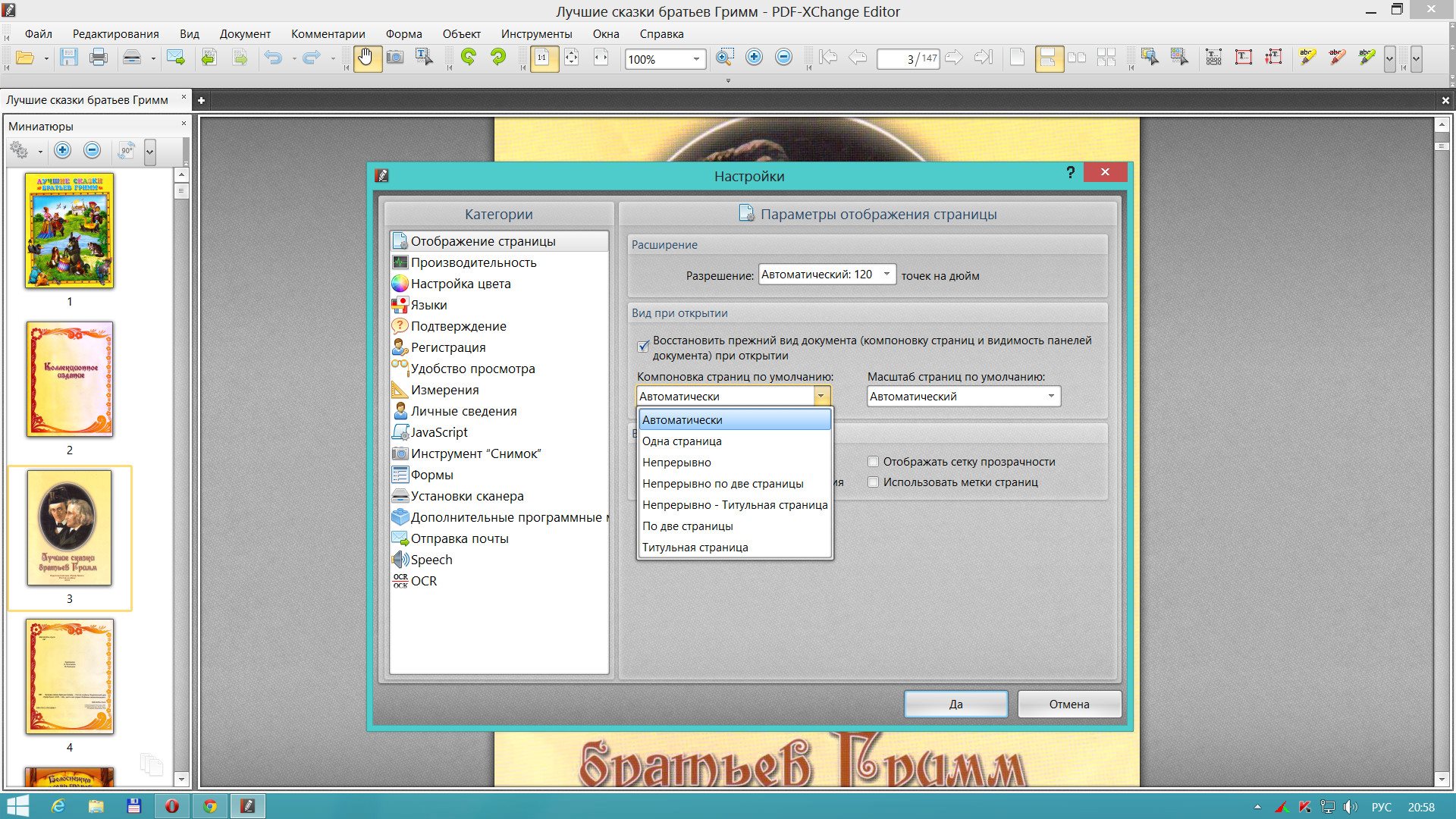The image size is (1456, 819).
Task: Cancel settings with Отмена button
Action: (x=1069, y=704)
